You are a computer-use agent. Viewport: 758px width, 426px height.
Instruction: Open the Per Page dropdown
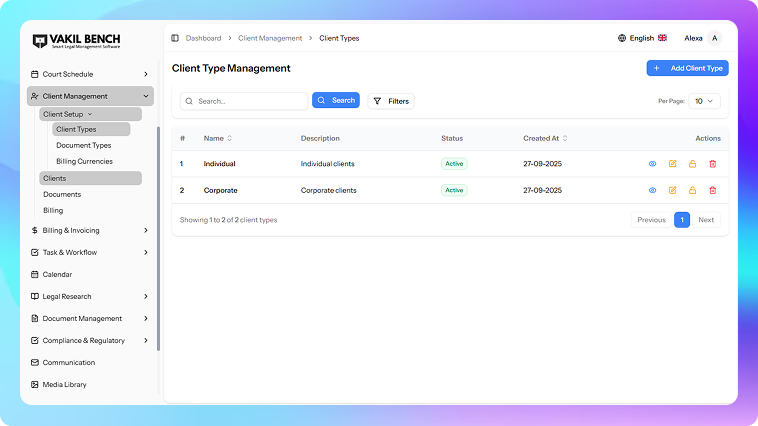point(705,101)
